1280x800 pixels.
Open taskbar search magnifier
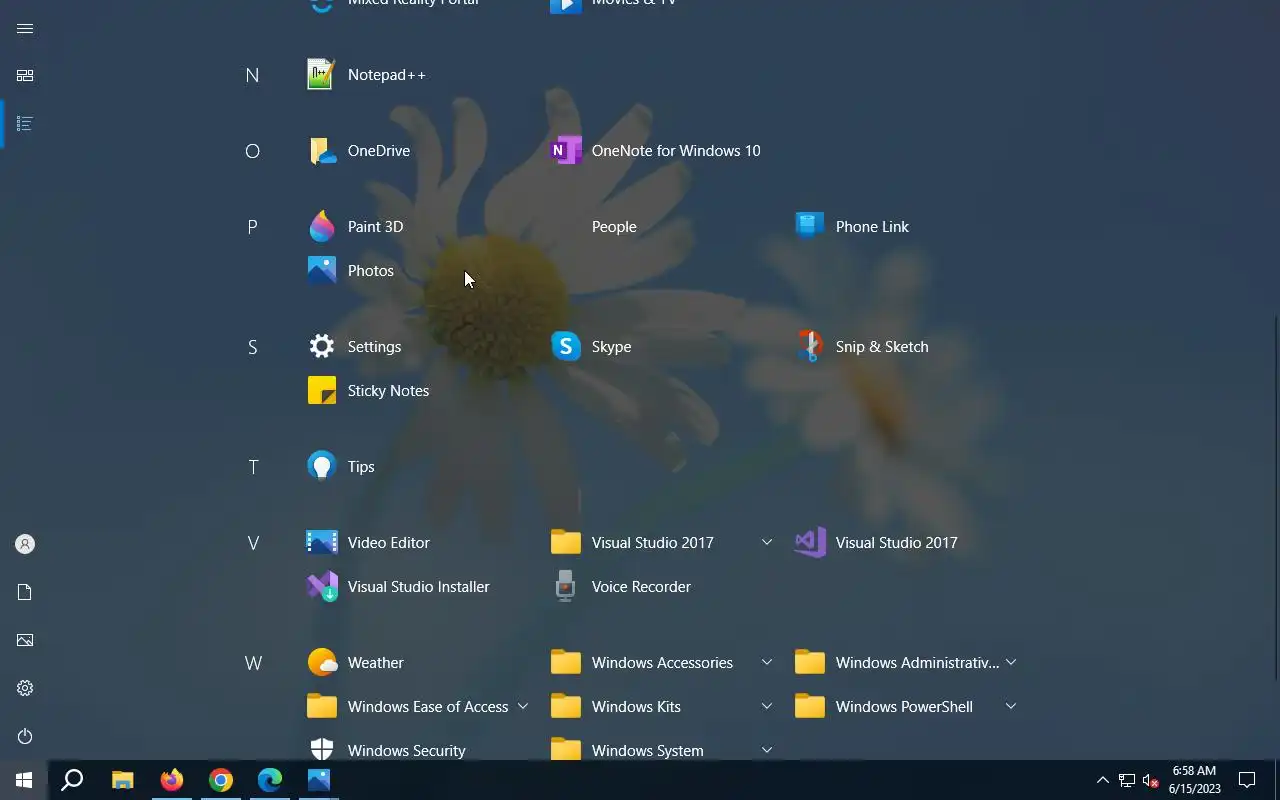point(72,780)
